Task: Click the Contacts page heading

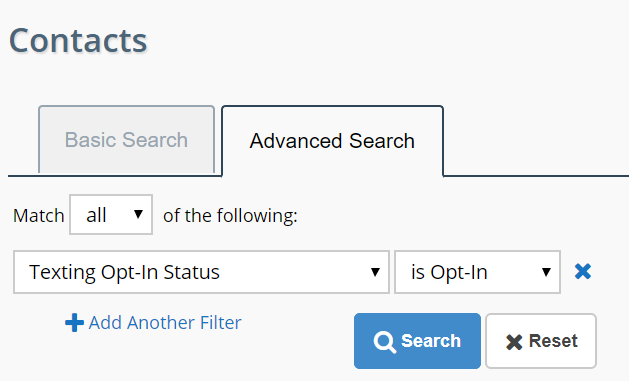Action: [x=78, y=41]
